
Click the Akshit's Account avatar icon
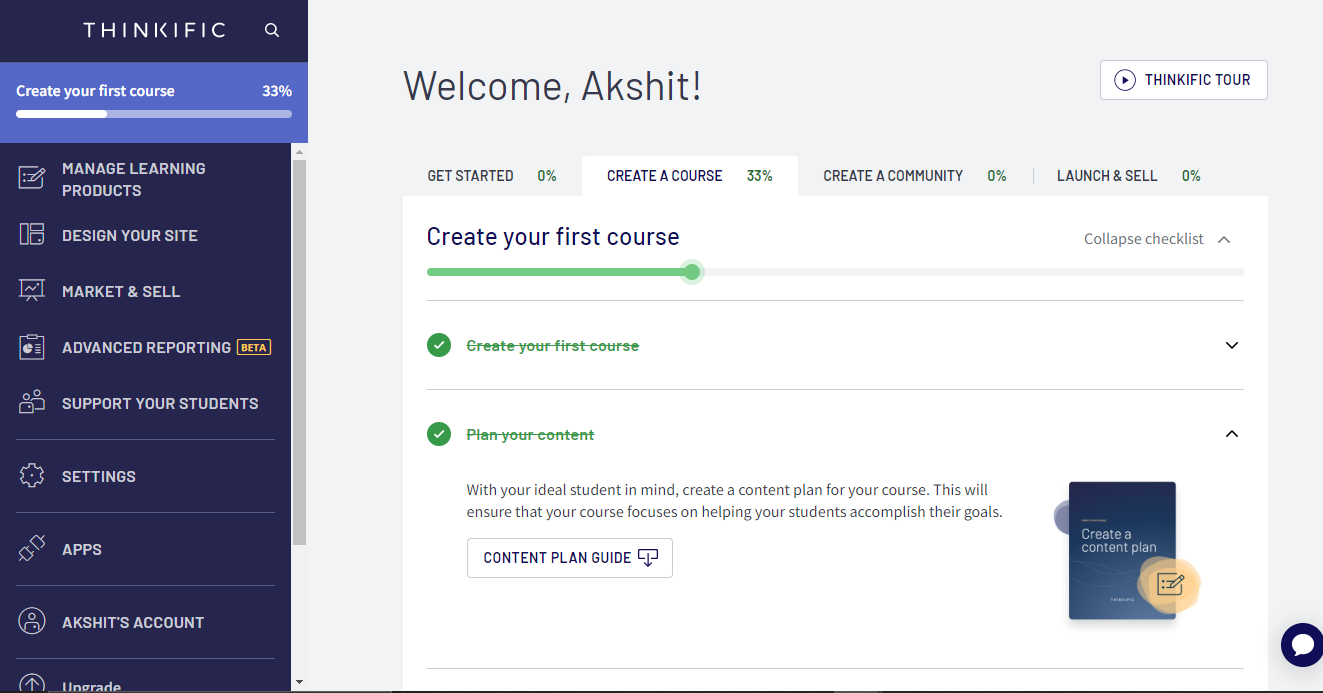32,622
